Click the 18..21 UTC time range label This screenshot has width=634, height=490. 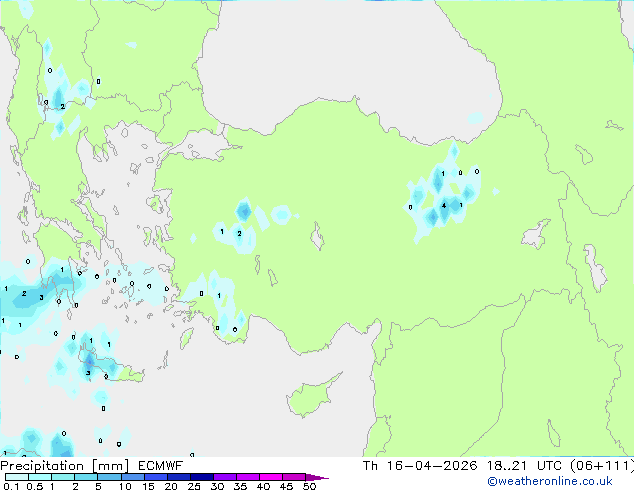click(521, 466)
